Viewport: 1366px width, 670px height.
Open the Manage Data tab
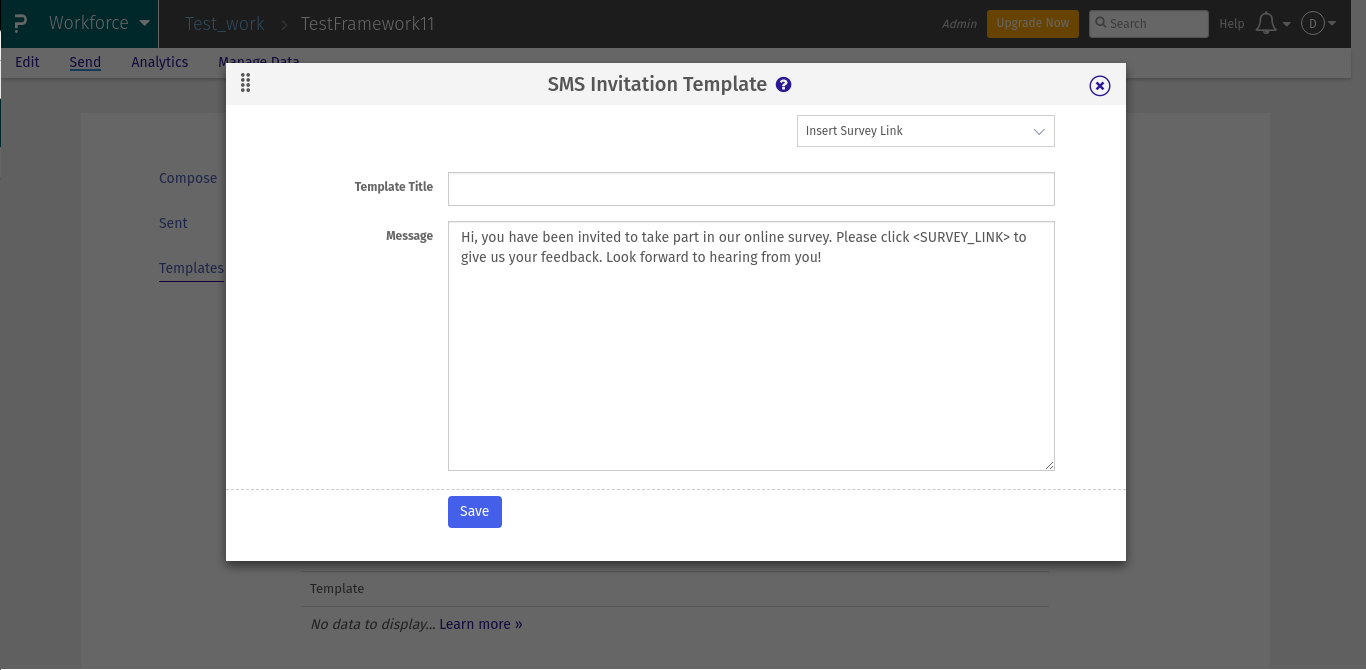tap(258, 62)
